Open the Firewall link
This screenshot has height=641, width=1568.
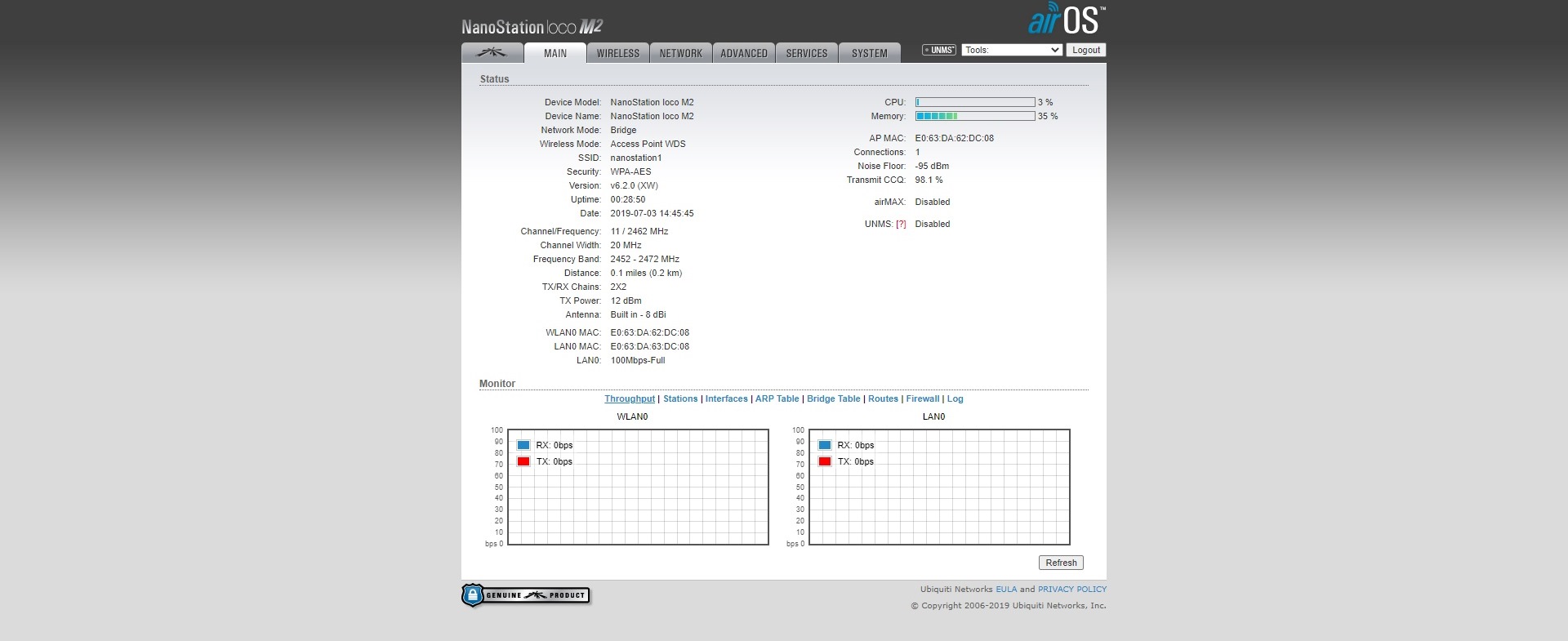(923, 398)
